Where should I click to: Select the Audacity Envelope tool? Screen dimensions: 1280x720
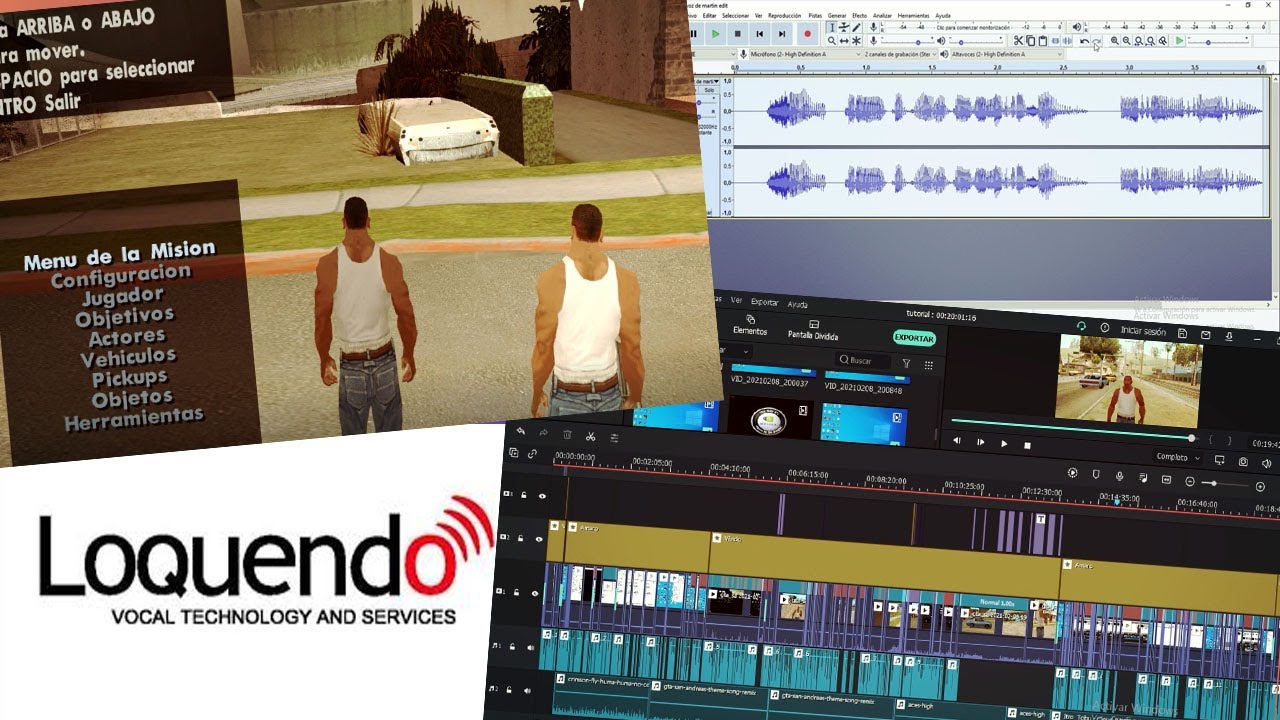pyautogui.click(x=844, y=27)
